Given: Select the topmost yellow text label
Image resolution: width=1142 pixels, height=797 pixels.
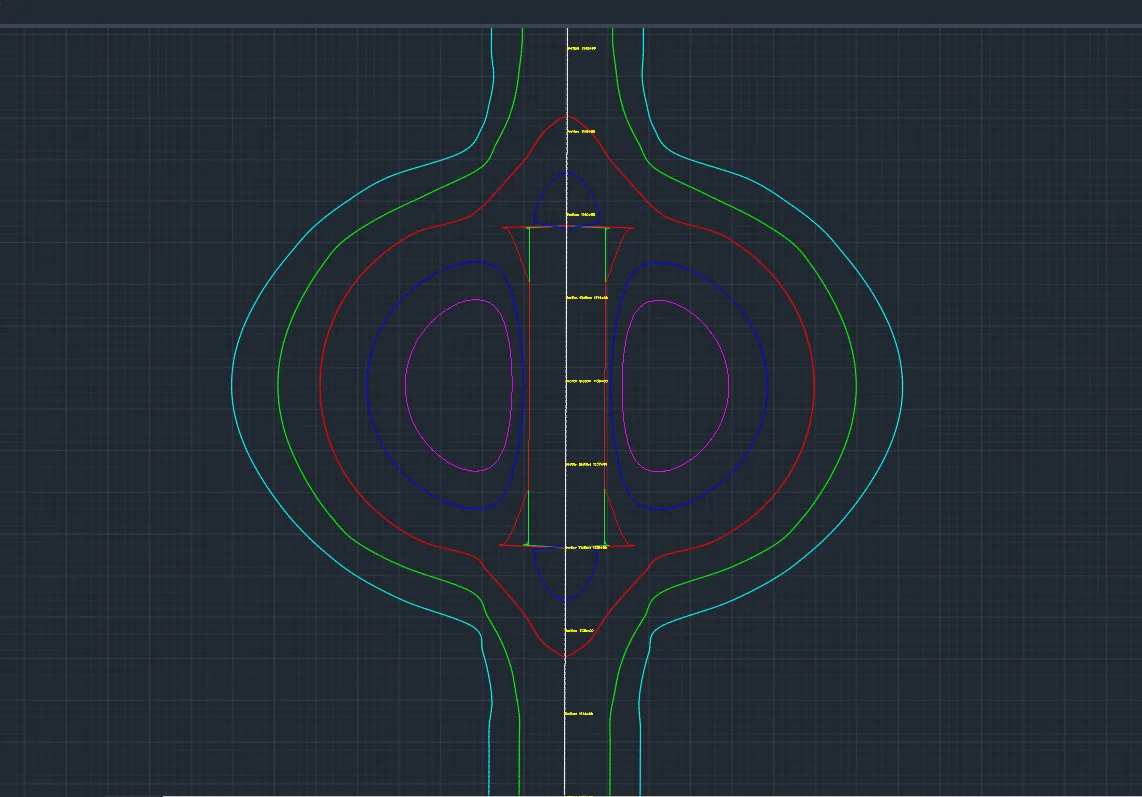Looking at the screenshot, I should coord(581,49).
